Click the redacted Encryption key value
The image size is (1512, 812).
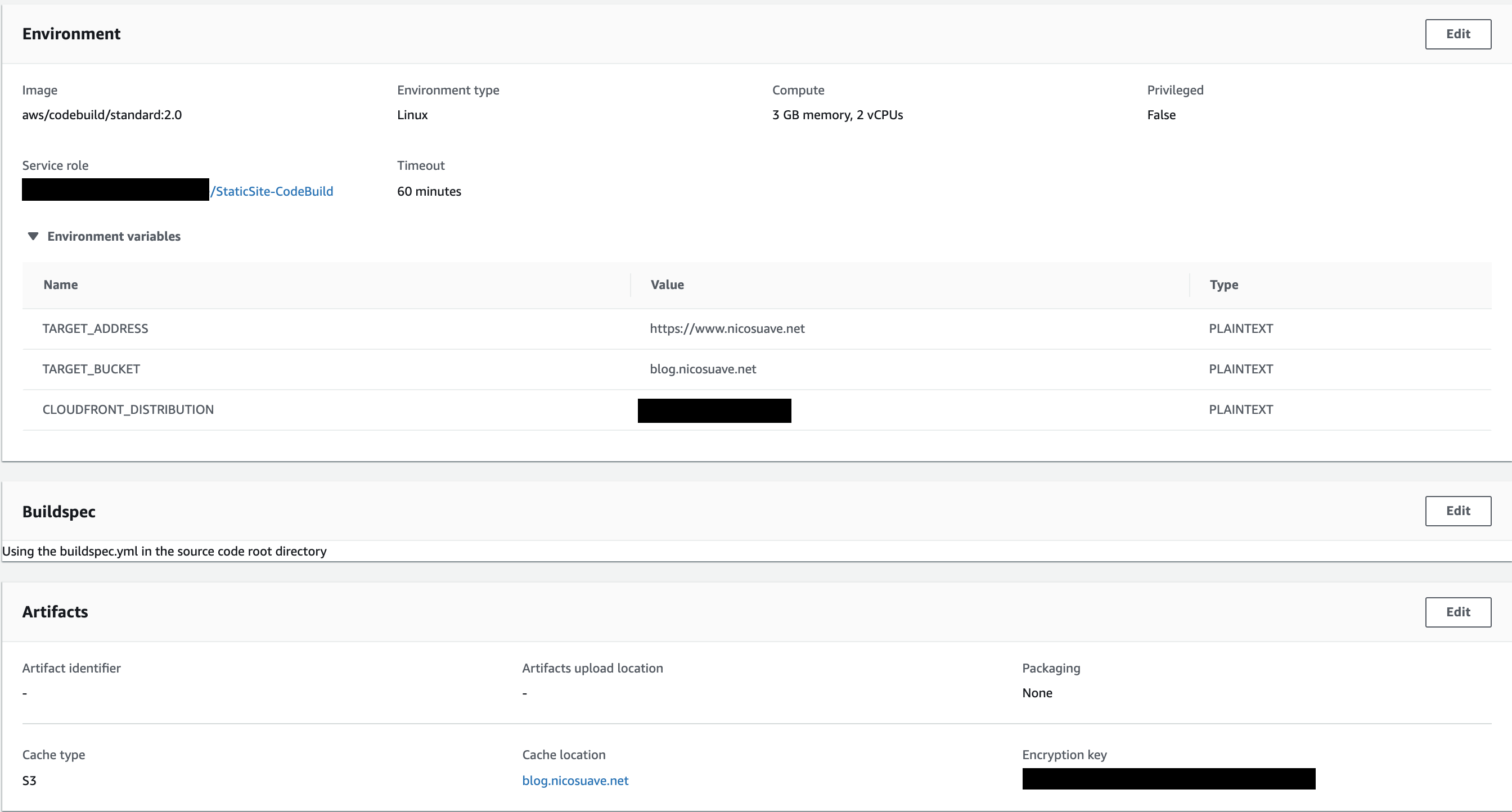[1168, 779]
